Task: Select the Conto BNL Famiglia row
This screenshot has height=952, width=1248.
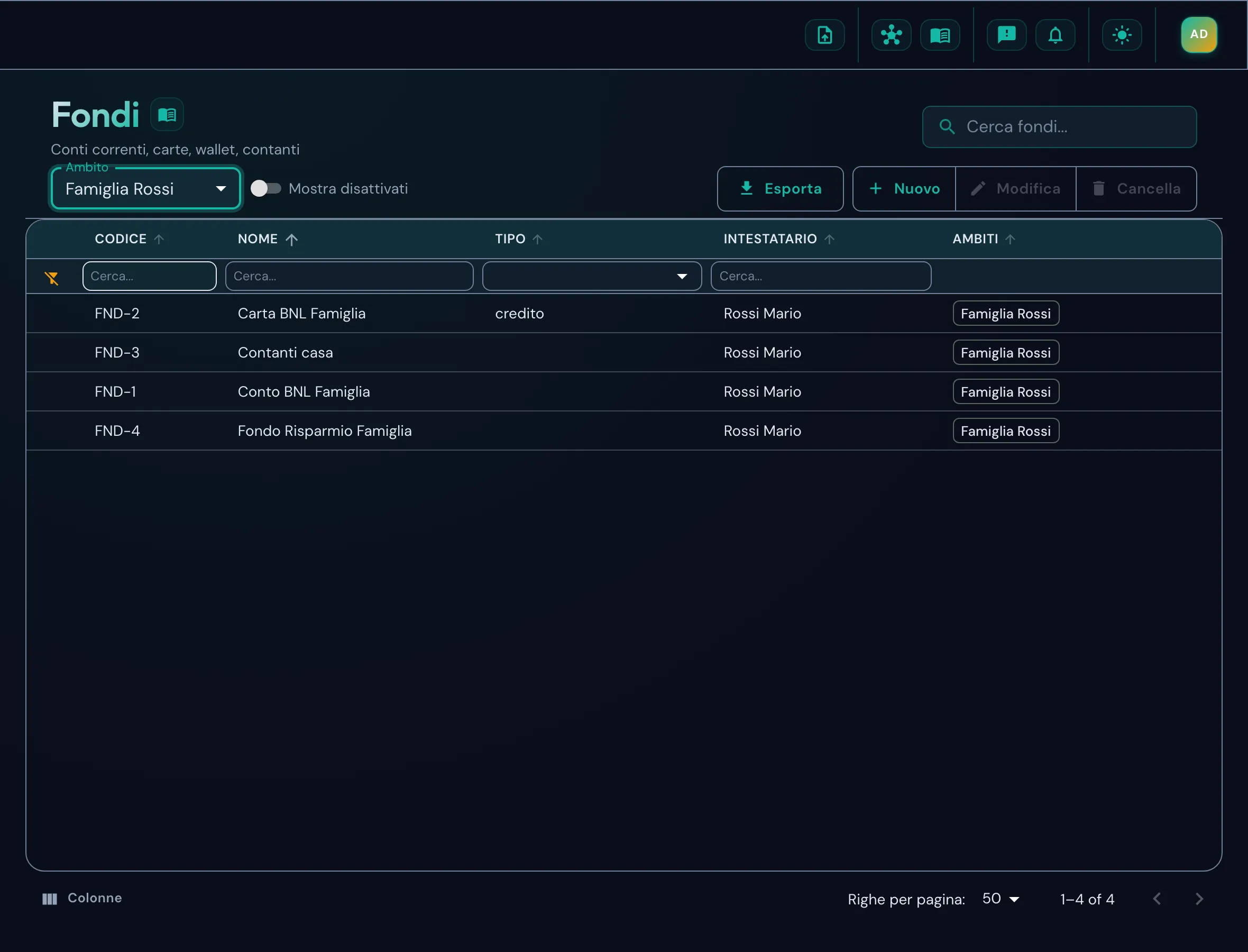Action: click(x=623, y=391)
